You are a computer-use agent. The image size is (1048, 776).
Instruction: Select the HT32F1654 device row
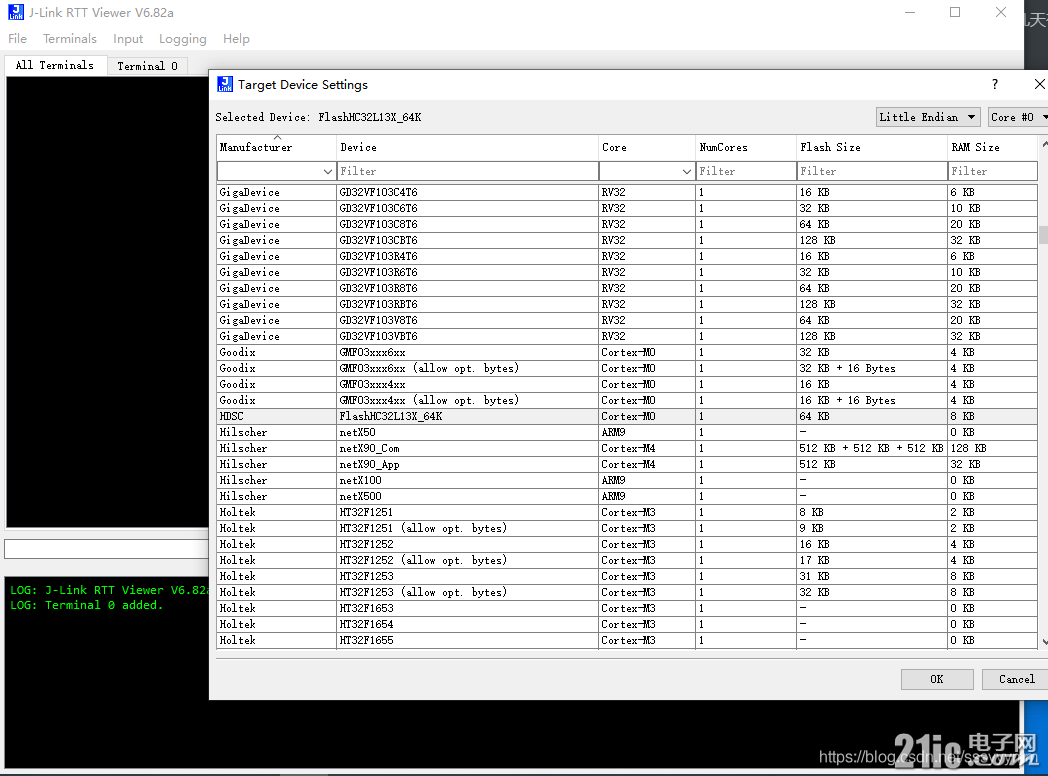tap(627, 625)
